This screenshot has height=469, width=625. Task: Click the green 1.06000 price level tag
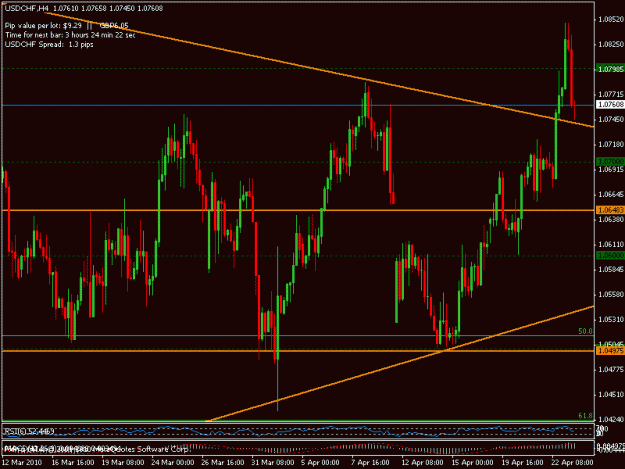610,255
